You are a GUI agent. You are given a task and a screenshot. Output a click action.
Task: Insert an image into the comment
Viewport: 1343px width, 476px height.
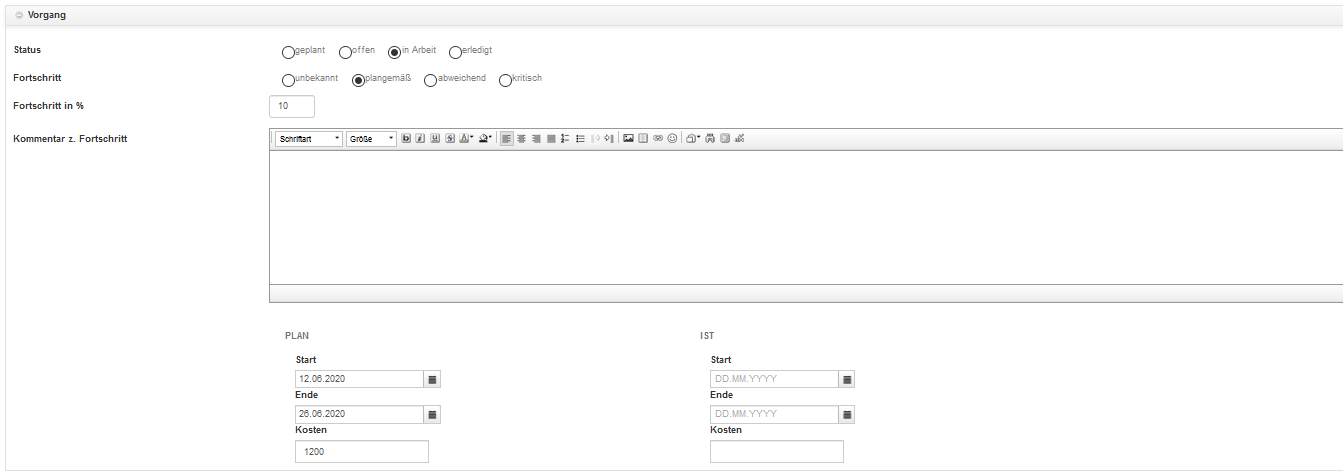coord(628,139)
